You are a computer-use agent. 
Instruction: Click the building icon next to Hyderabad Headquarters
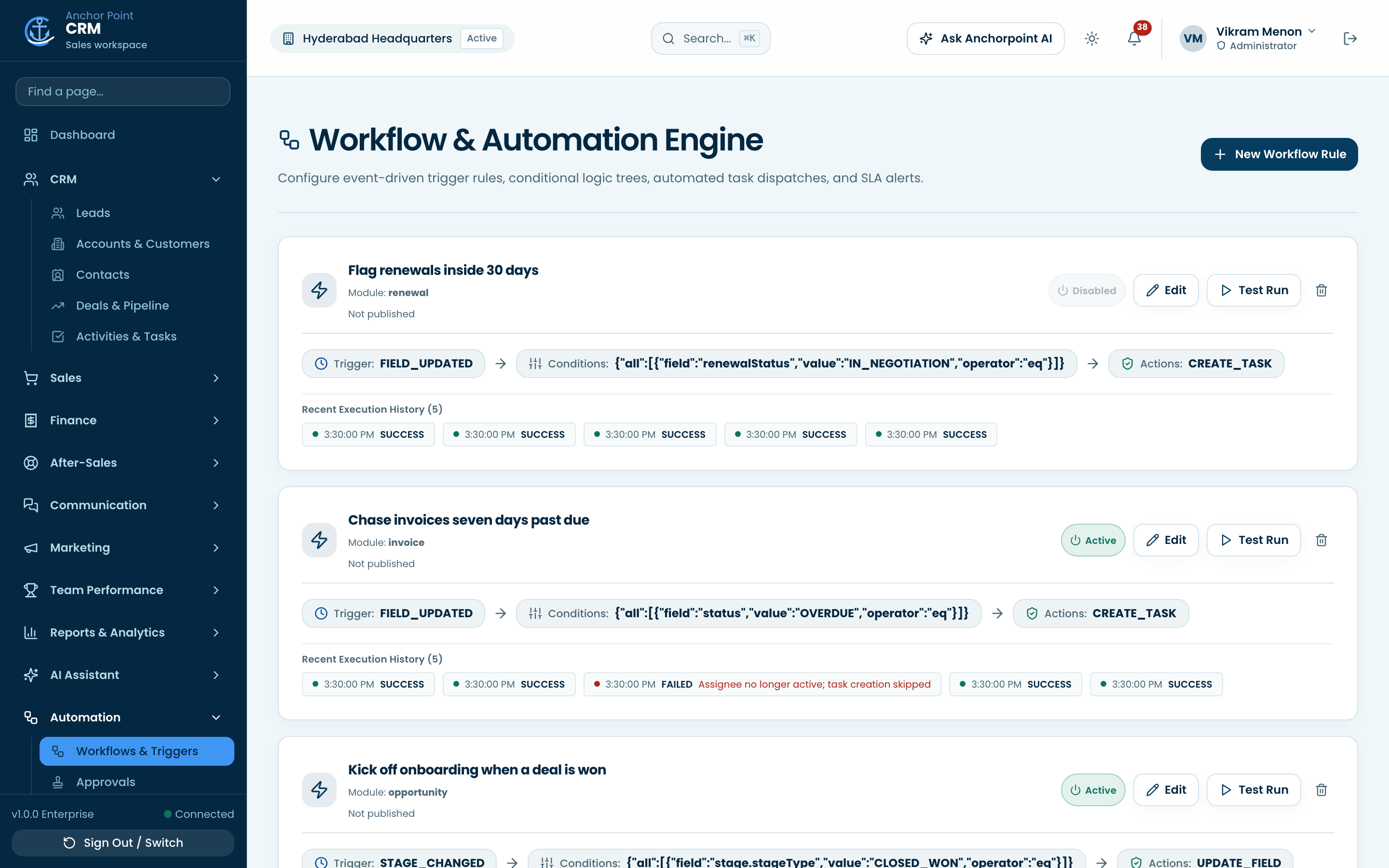pos(288,39)
